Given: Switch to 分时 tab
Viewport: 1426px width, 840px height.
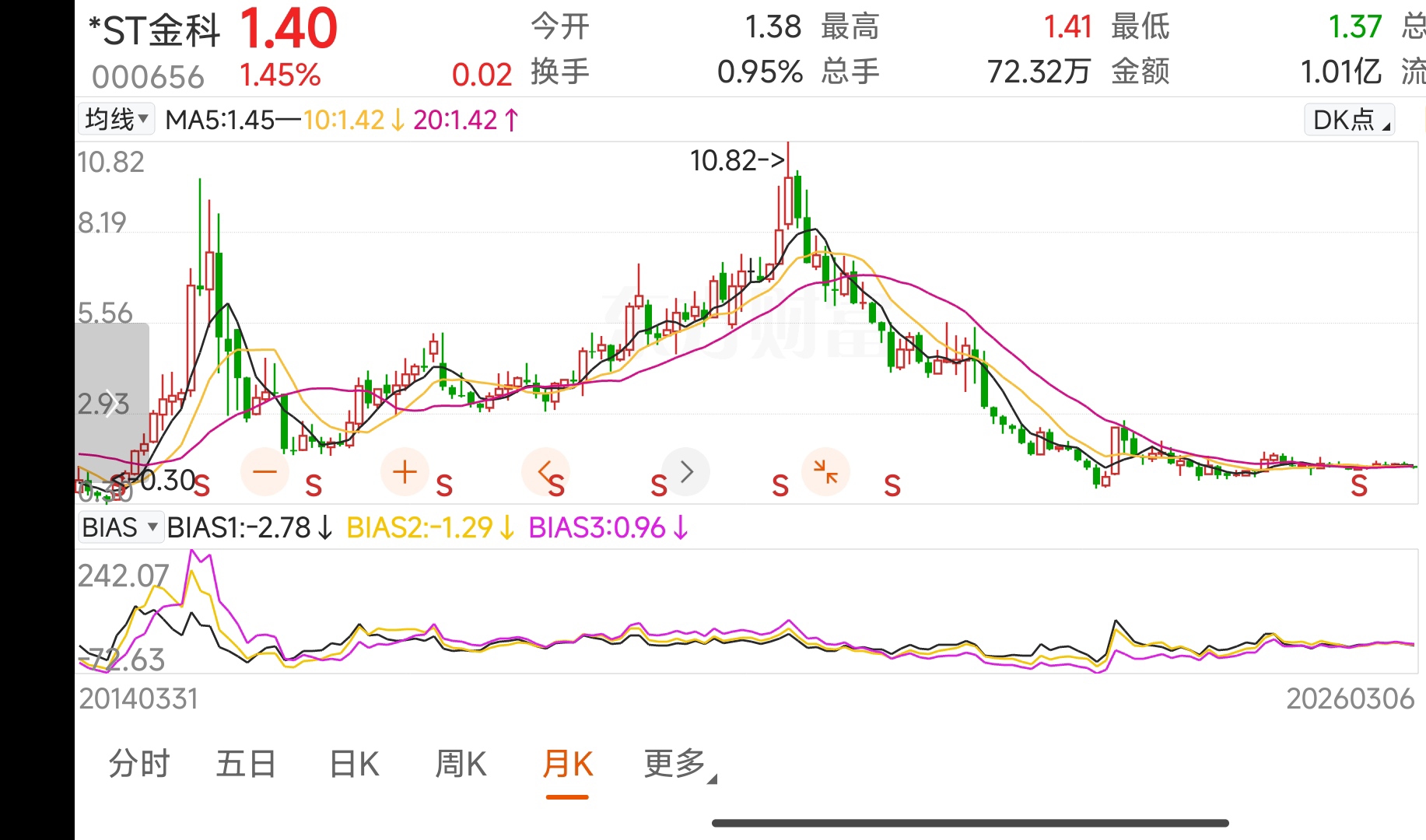Looking at the screenshot, I should pyautogui.click(x=139, y=764).
